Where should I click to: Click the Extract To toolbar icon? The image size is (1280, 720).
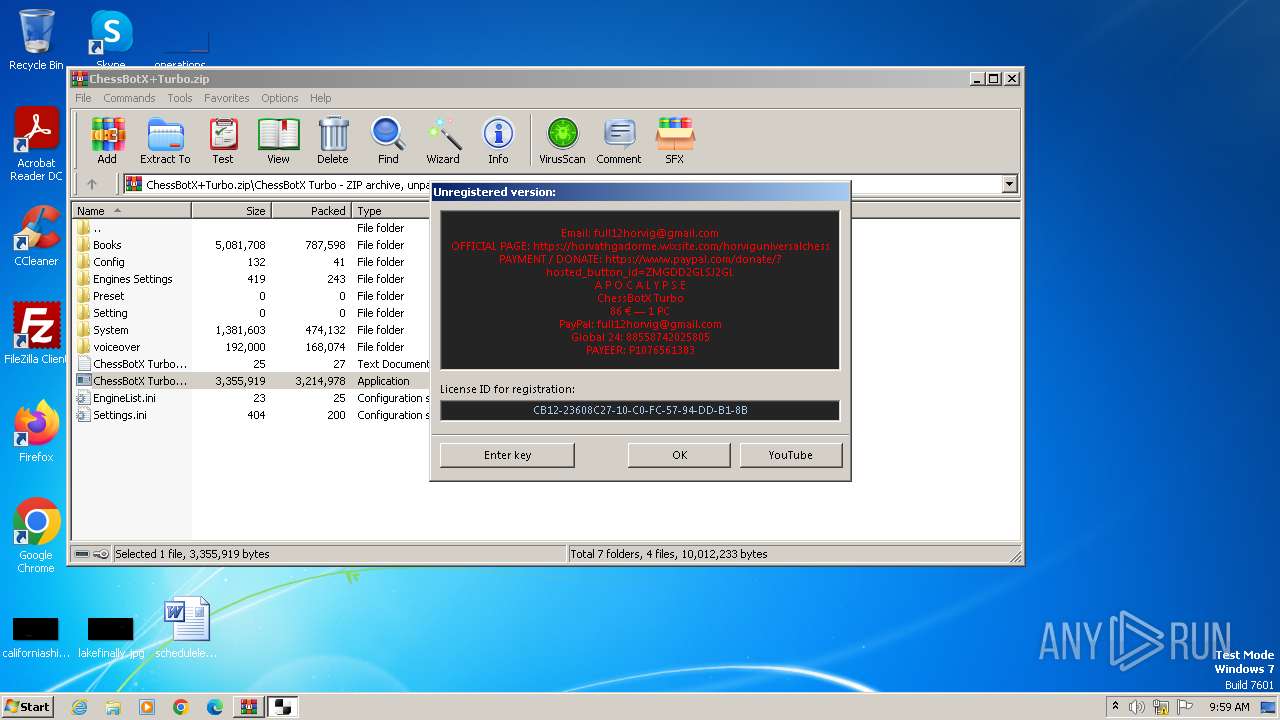coord(165,141)
